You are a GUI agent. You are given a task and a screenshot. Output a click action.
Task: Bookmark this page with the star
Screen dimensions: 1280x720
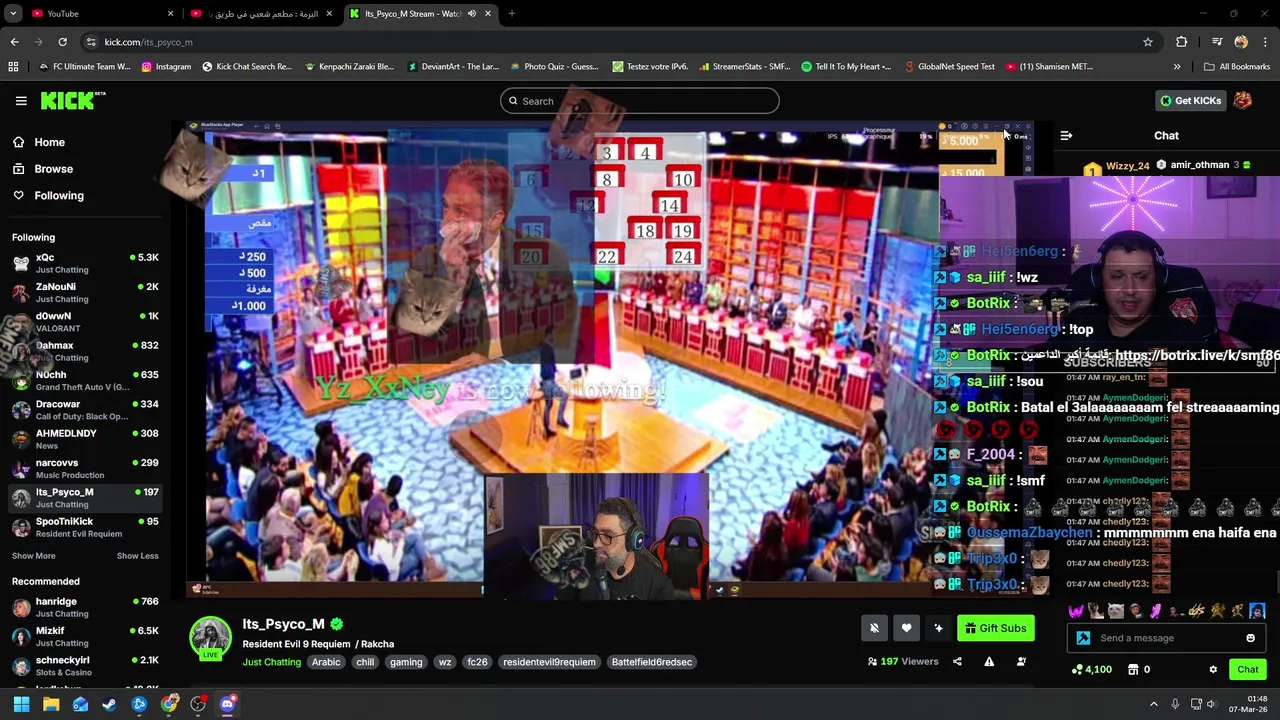coord(1148,42)
